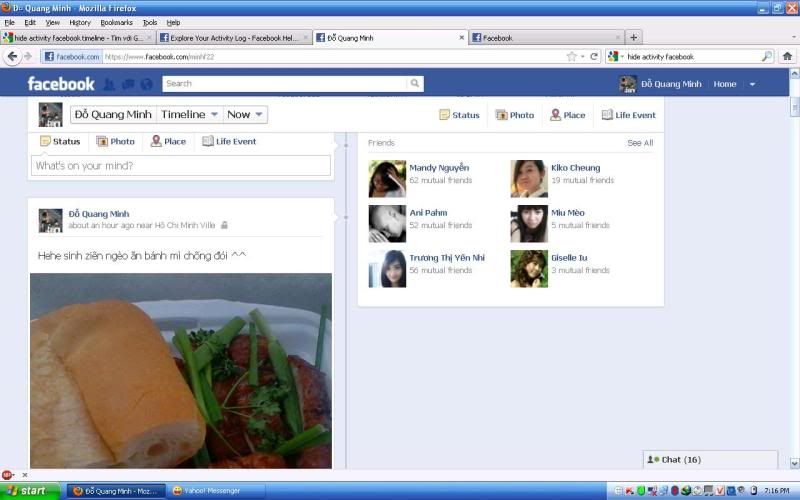Open Miu Mèo's profile link

568,212
